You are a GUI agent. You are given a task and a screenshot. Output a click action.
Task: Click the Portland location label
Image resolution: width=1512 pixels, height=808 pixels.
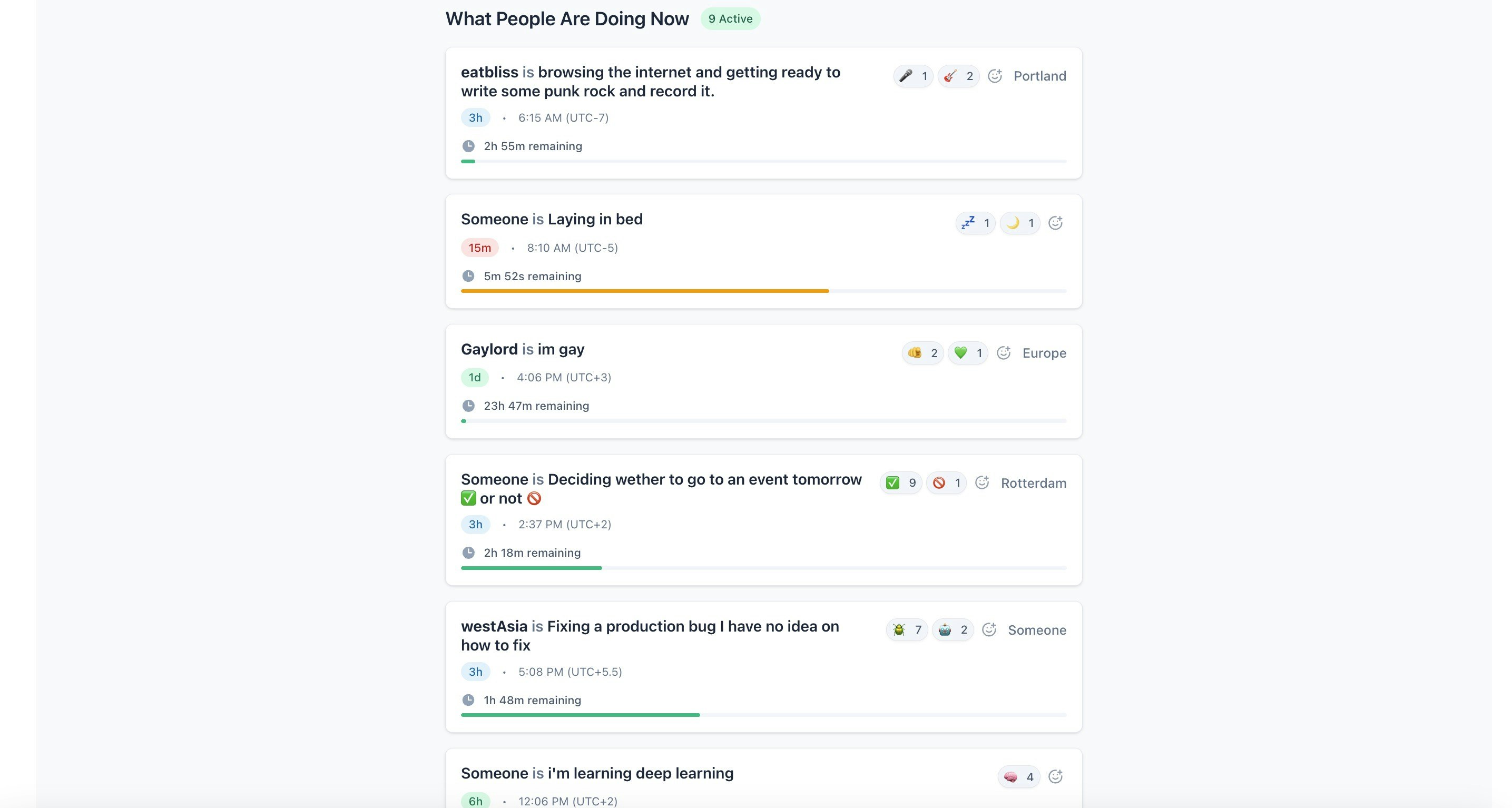1039,76
